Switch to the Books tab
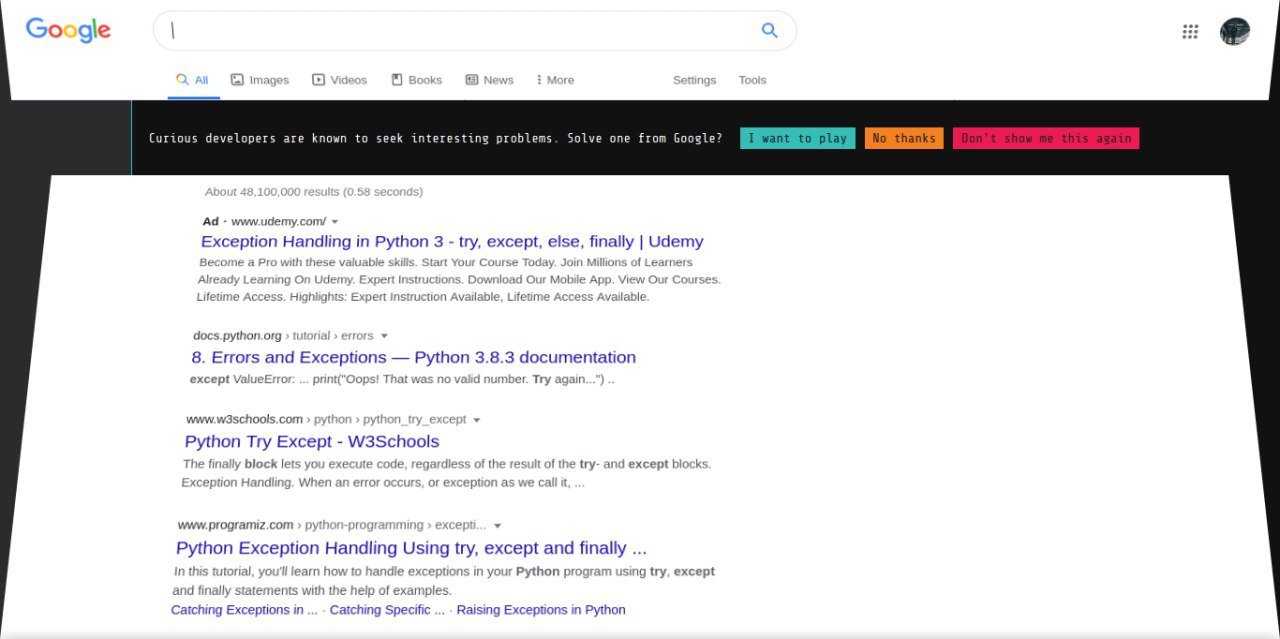Screen dimensions: 1280x639 tap(416, 80)
